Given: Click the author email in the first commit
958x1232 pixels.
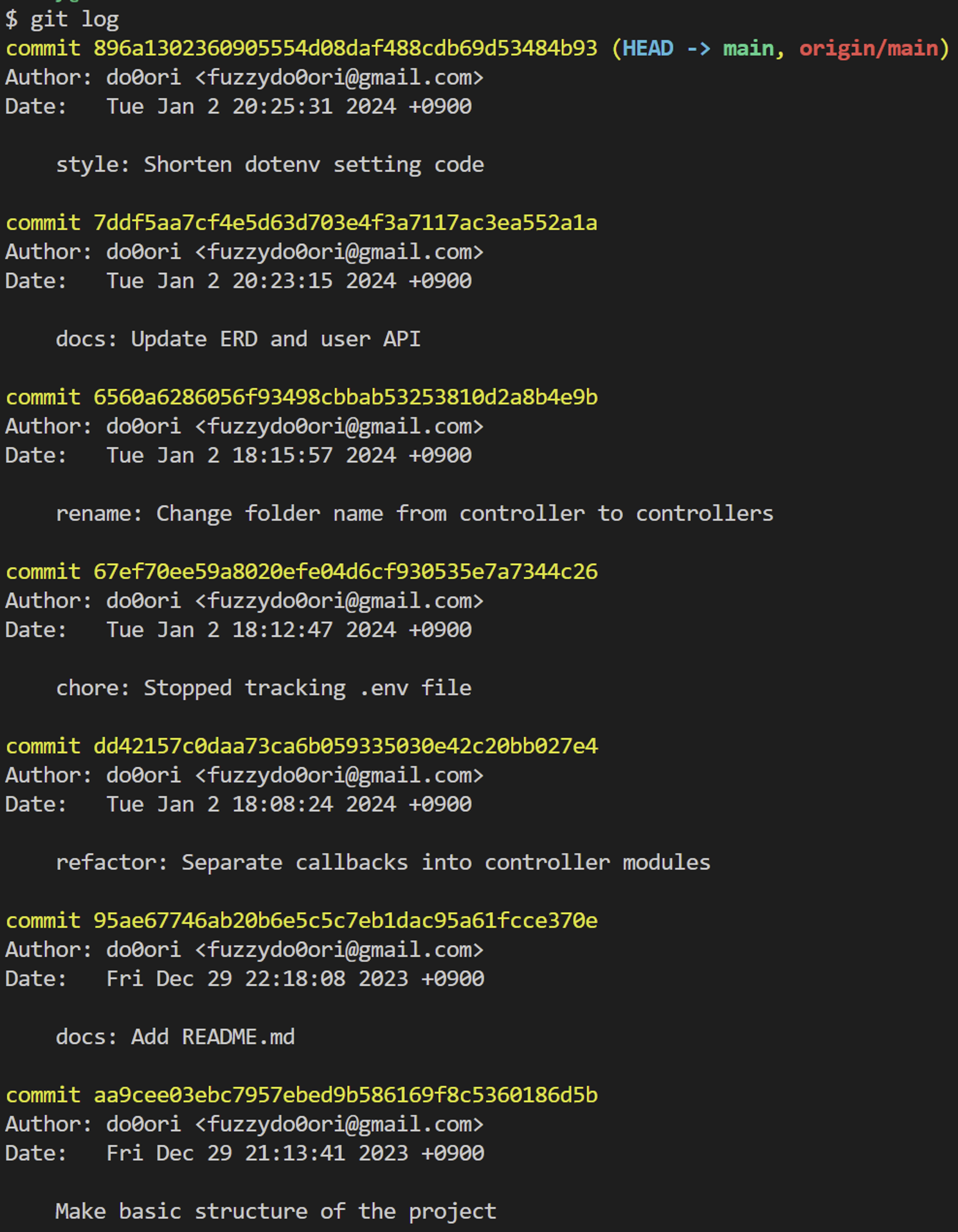Looking at the screenshot, I should tap(340, 78).
